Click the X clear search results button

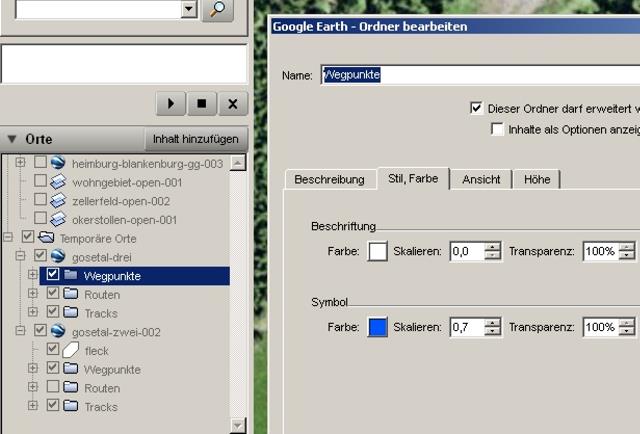233,104
